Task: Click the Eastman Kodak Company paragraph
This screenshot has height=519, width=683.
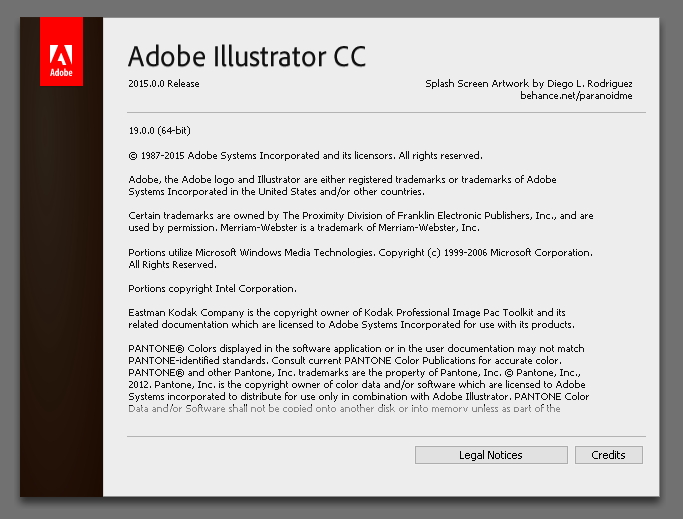Action: (x=350, y=318)
